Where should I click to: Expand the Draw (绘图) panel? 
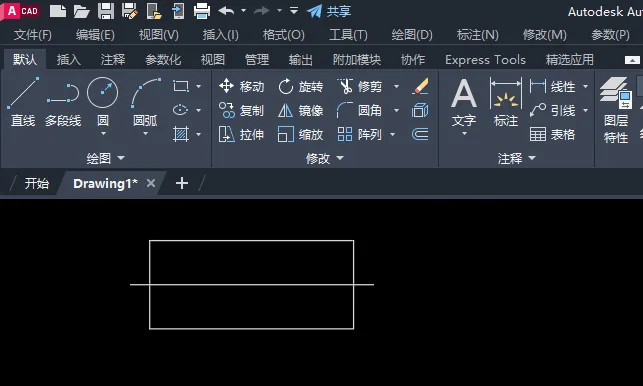point(105,158)
